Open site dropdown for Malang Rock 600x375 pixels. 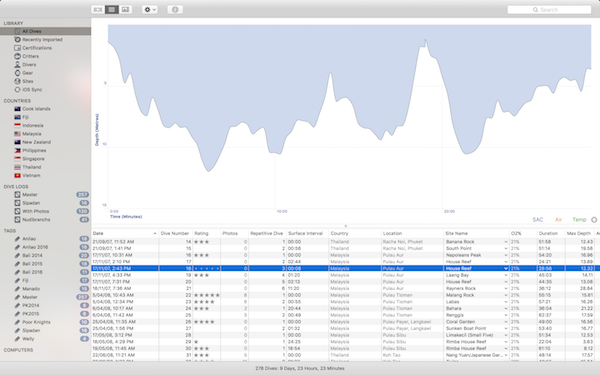click(x=505, y=295)
